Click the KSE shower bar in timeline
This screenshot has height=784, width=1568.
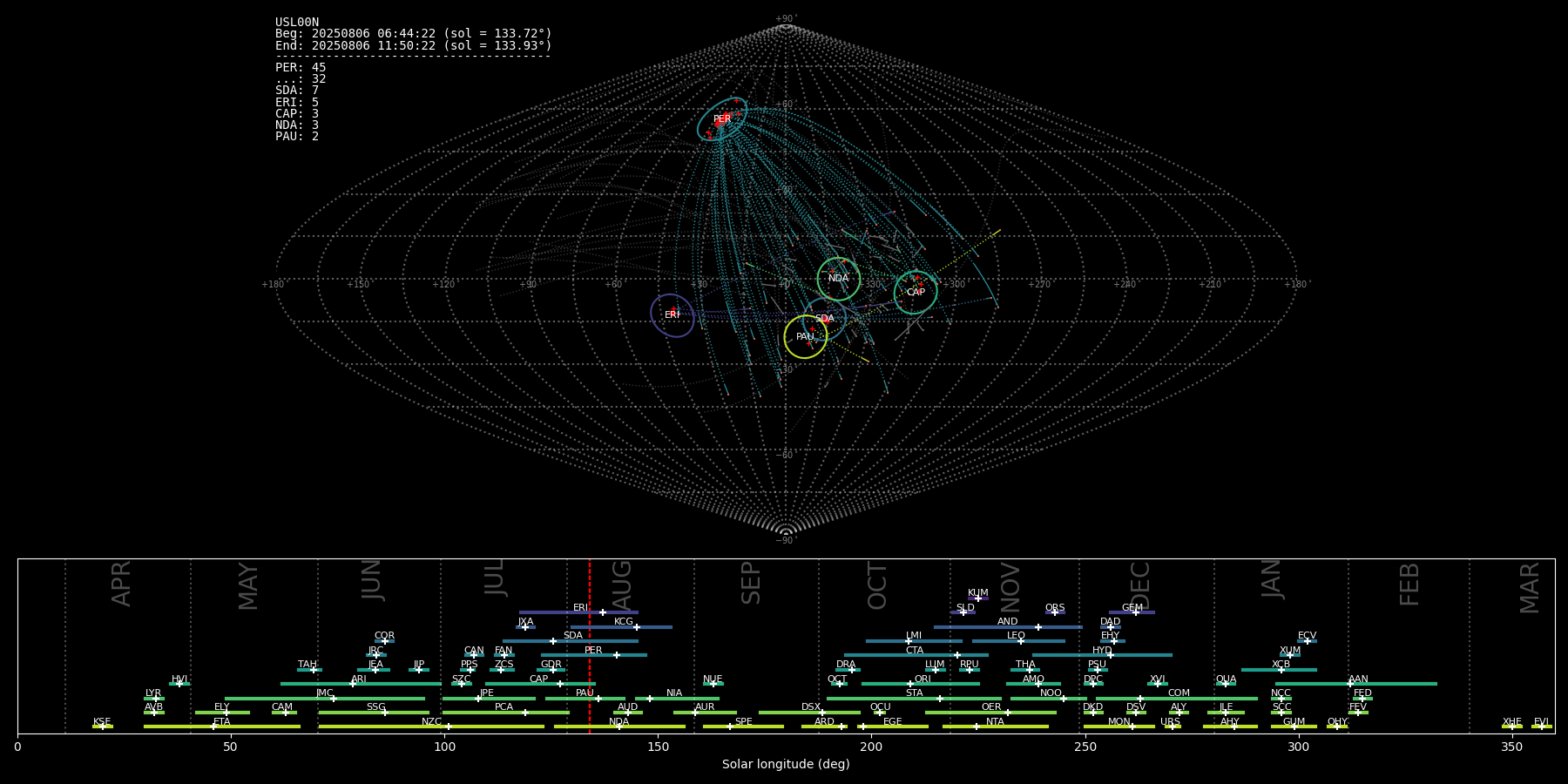pyautogui.click(x=103, y=727)
